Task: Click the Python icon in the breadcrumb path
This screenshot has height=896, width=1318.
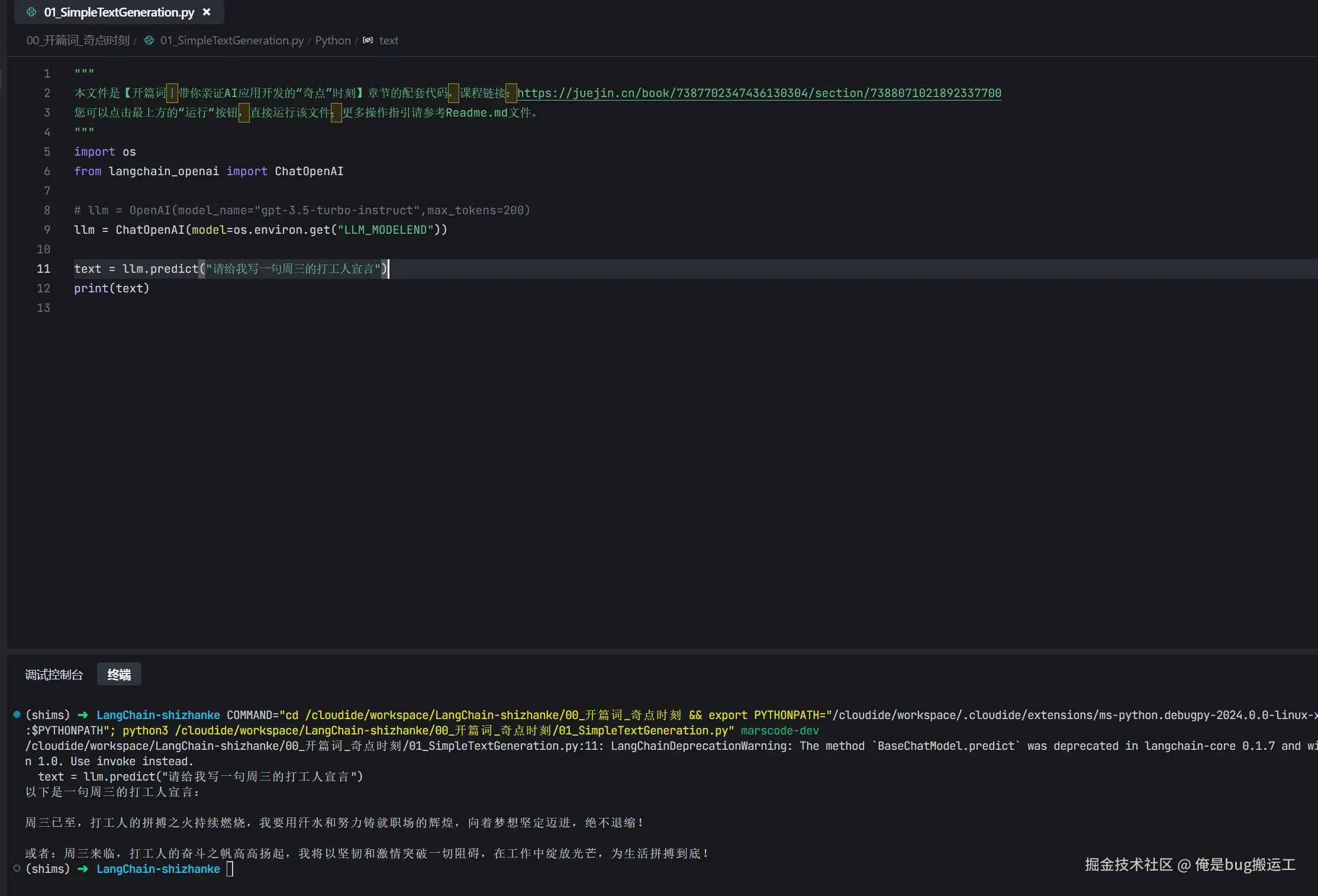Action: tap(149, 40)
